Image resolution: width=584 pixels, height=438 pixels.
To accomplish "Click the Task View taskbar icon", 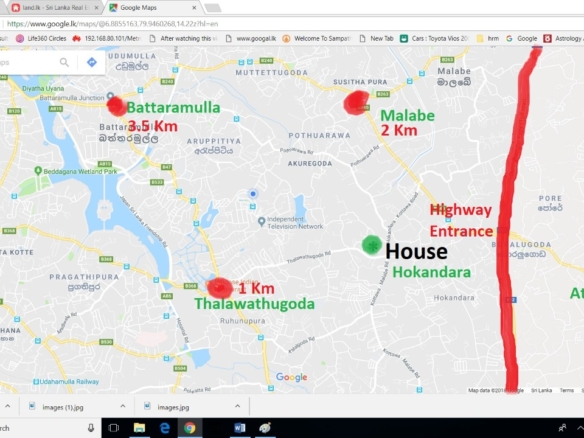I will coord(113,428).
